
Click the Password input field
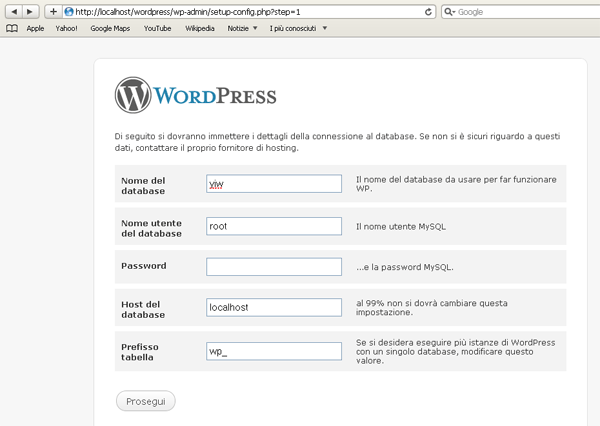click(x=274, y=267)
